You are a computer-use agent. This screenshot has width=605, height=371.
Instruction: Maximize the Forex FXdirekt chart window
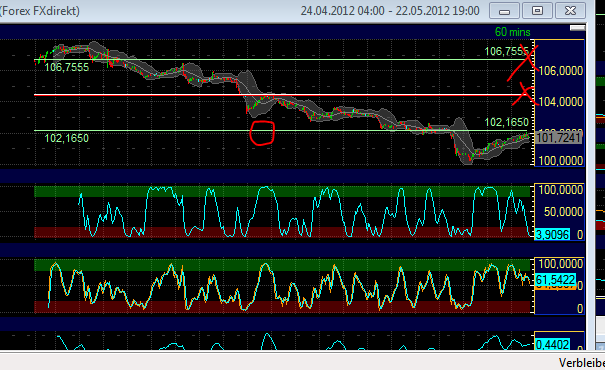tap(537, 11)
